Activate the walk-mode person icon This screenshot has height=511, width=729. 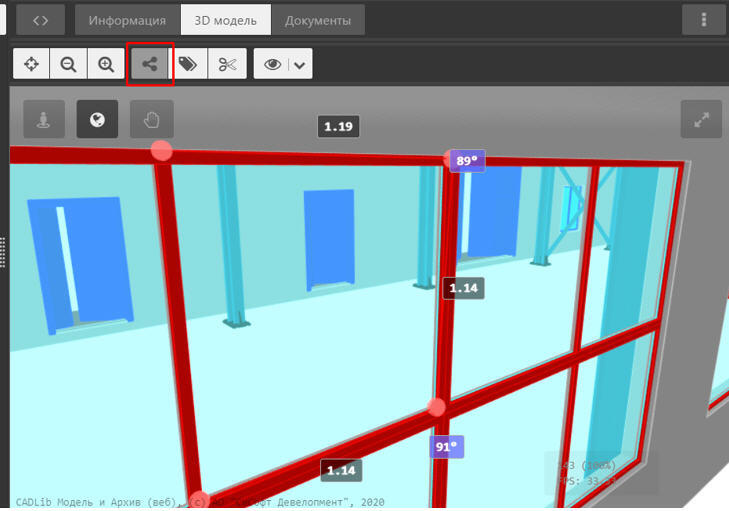pos(43,120)
